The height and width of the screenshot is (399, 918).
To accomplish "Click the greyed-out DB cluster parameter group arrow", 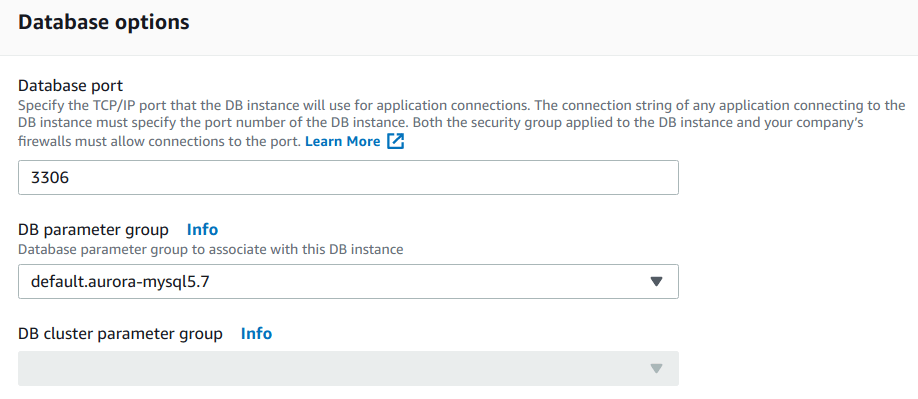I will (656, 369).
